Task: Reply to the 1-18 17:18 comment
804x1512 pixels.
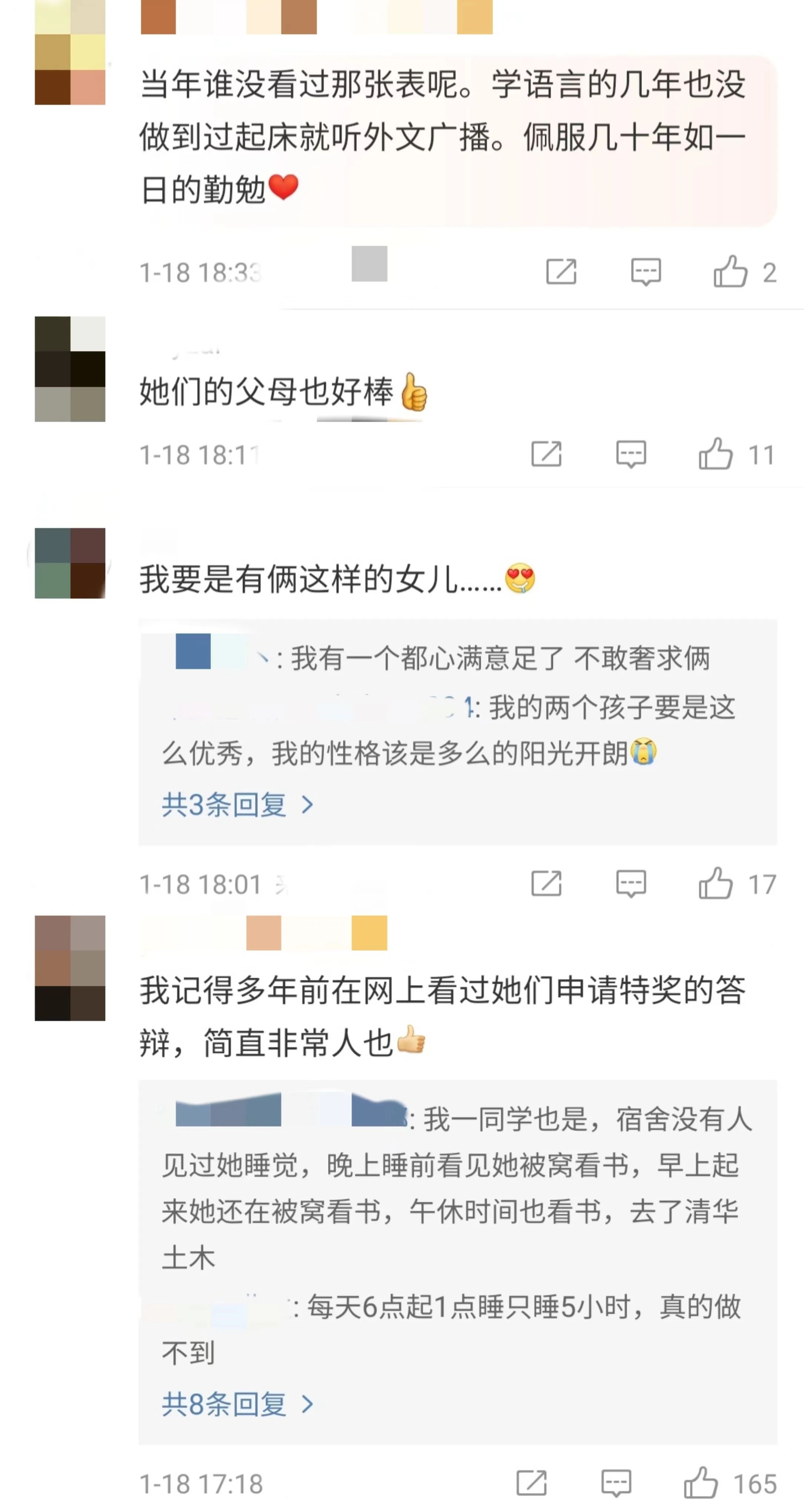Action: click(616, 1483)
